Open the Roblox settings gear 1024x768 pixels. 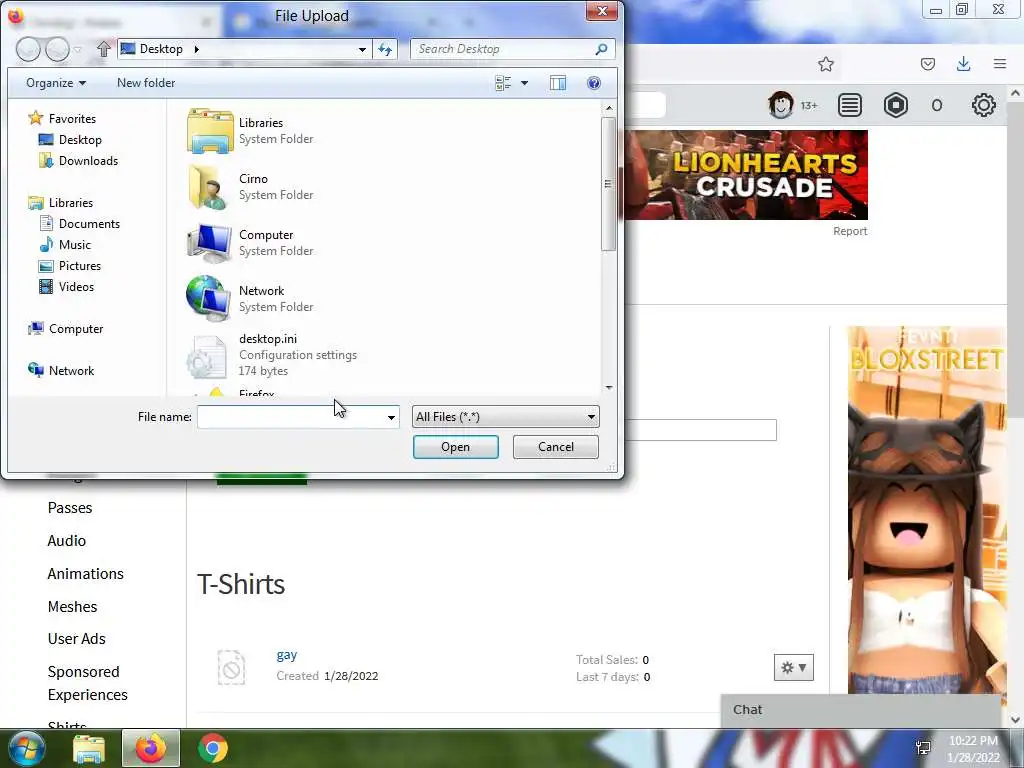(x=984, y=105)
